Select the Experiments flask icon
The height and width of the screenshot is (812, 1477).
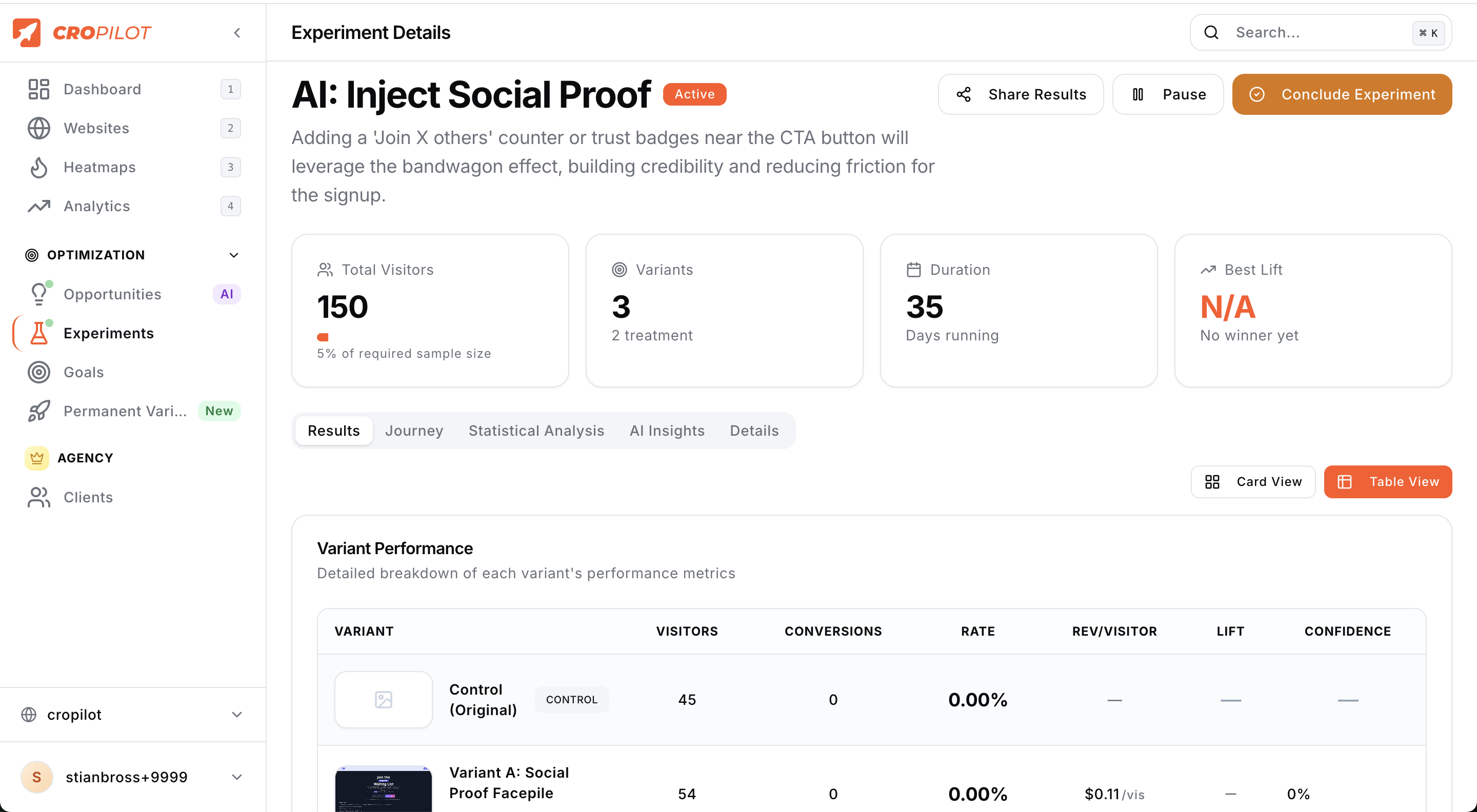pyautogui.click(x=38, y=333)
